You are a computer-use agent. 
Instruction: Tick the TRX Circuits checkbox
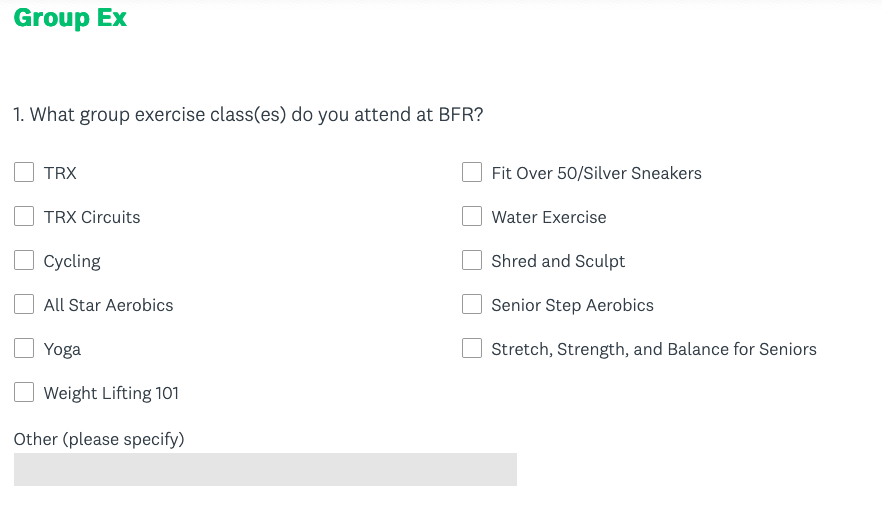point(24,216)
